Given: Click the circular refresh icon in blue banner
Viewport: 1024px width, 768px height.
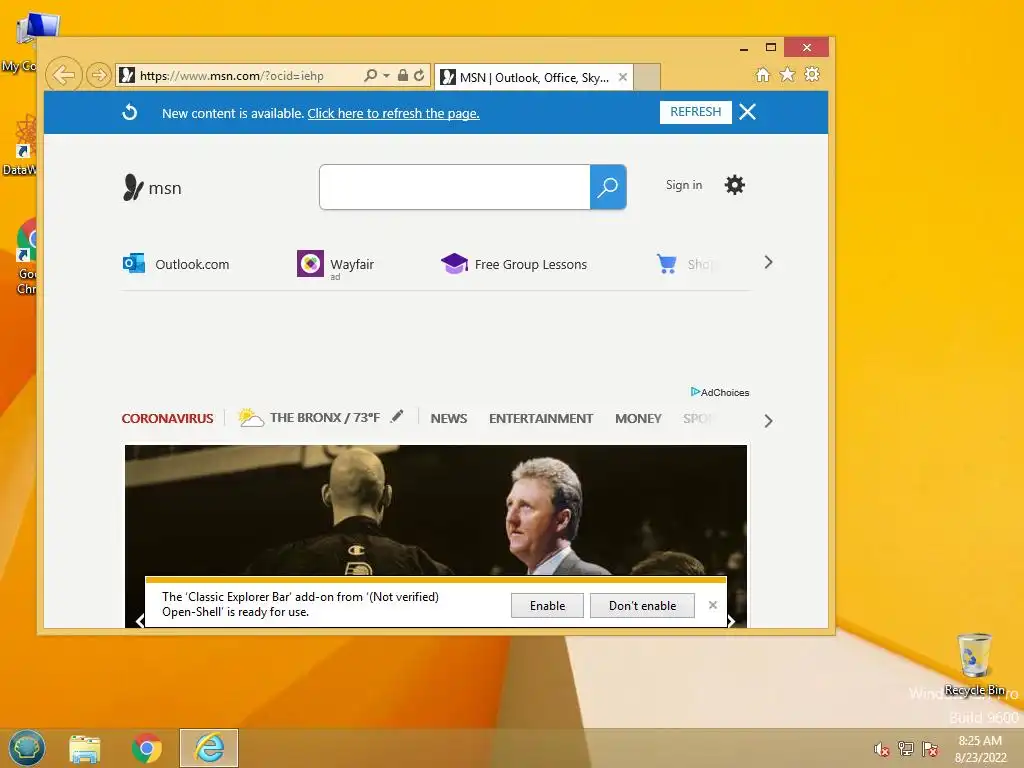Looking at the screenshot, I should click(x=130, y=112).
